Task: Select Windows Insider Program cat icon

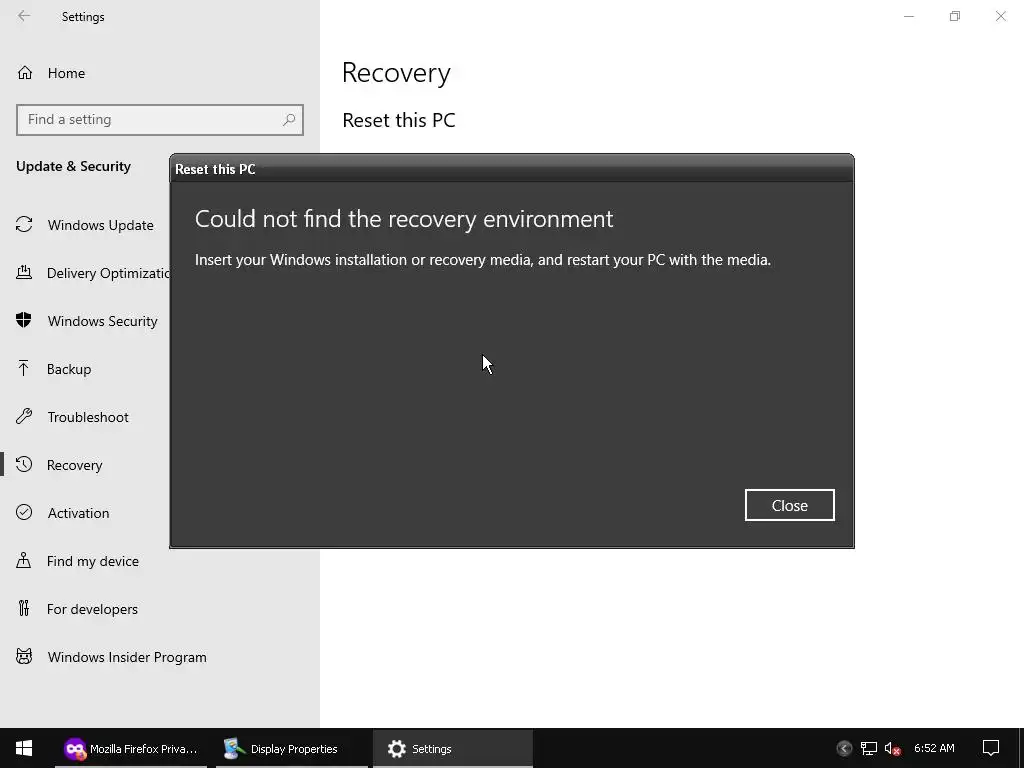Action: click(x=24, y=656)
